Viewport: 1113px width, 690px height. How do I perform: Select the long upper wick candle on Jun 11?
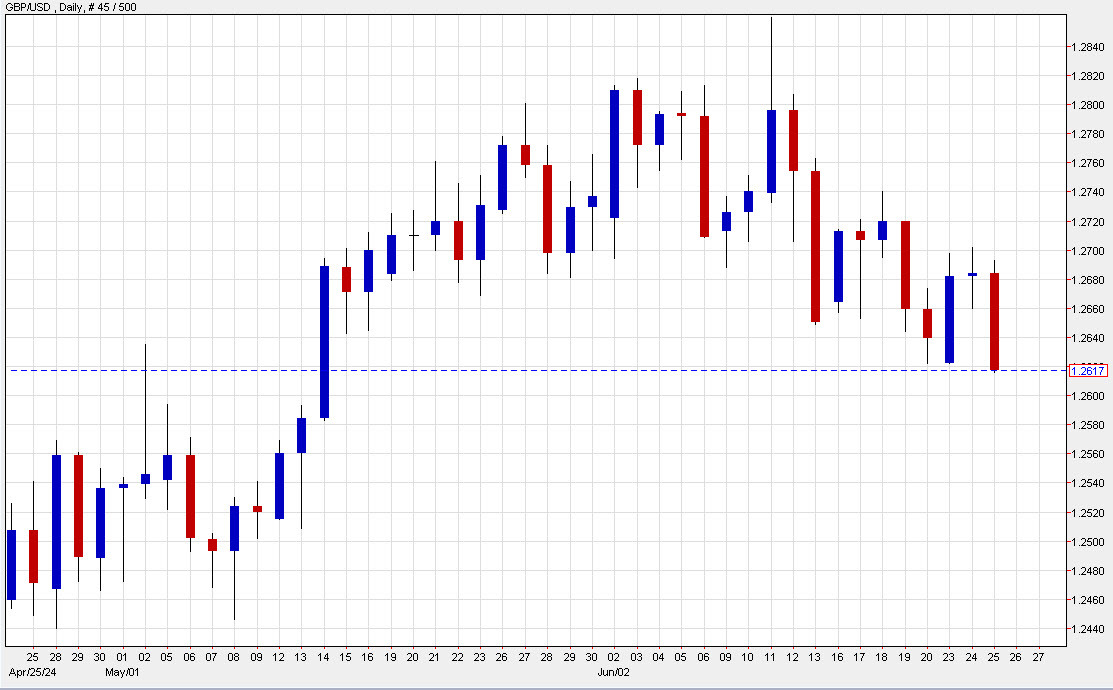pyautogui.click(x=771, y=150)
